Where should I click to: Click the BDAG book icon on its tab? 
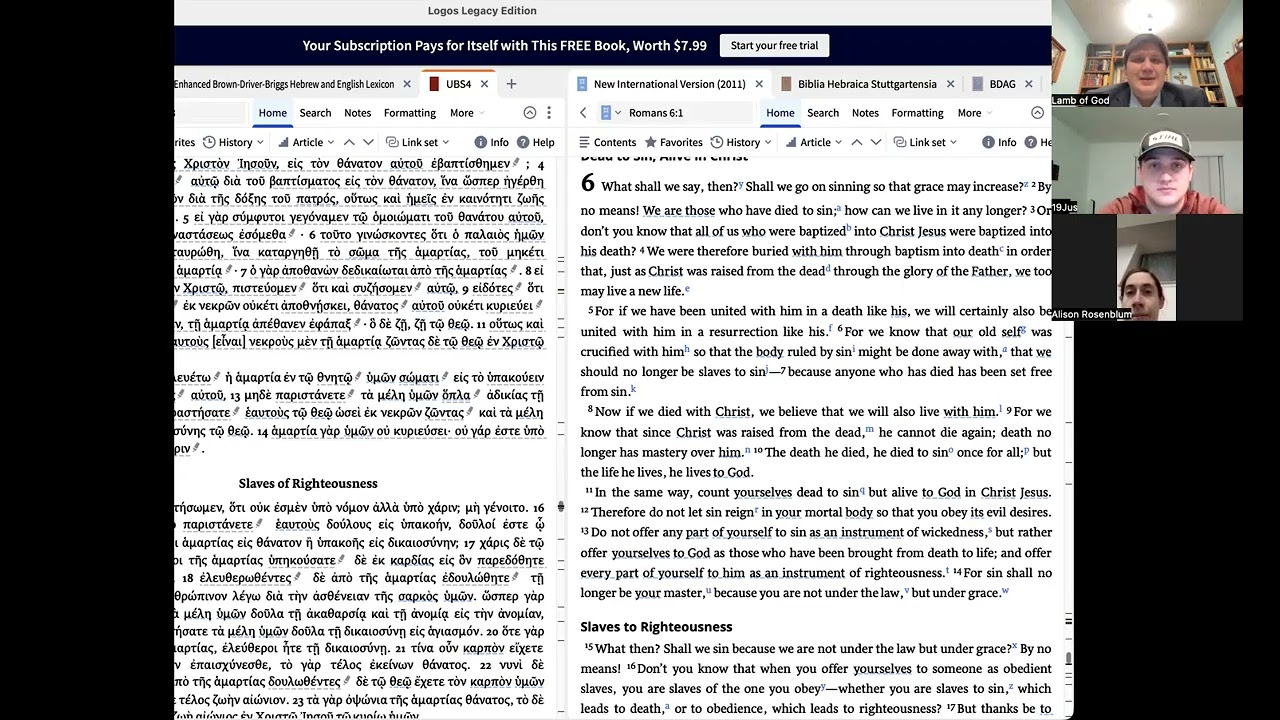tap(977, 84)
